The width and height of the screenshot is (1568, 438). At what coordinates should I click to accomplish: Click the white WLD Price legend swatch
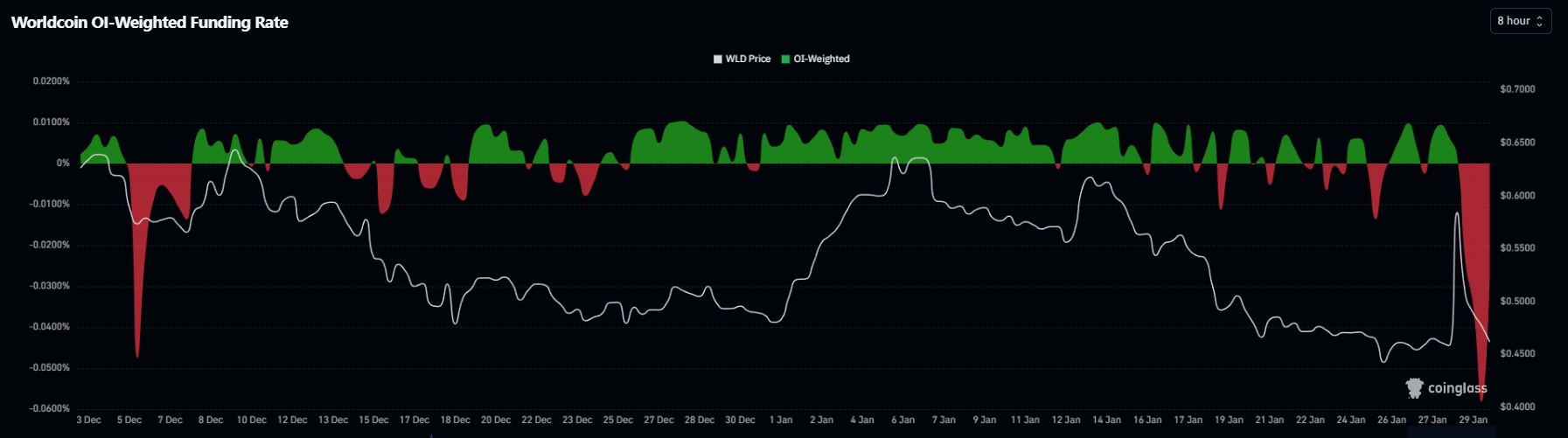click(x=718, y=59)
